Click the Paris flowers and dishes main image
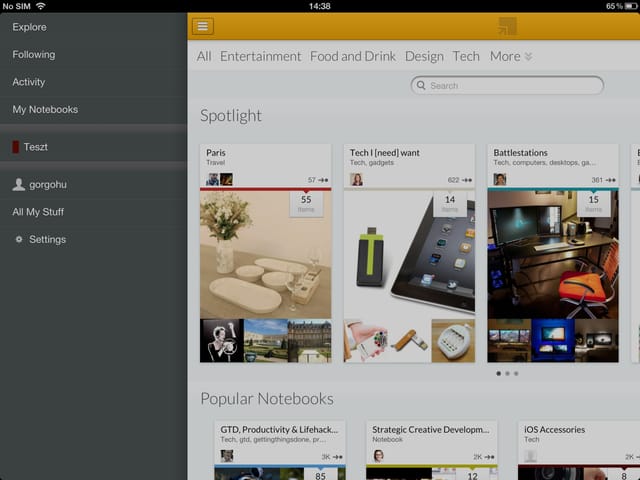The image size is (640, 480). click(x=265, y=255)
